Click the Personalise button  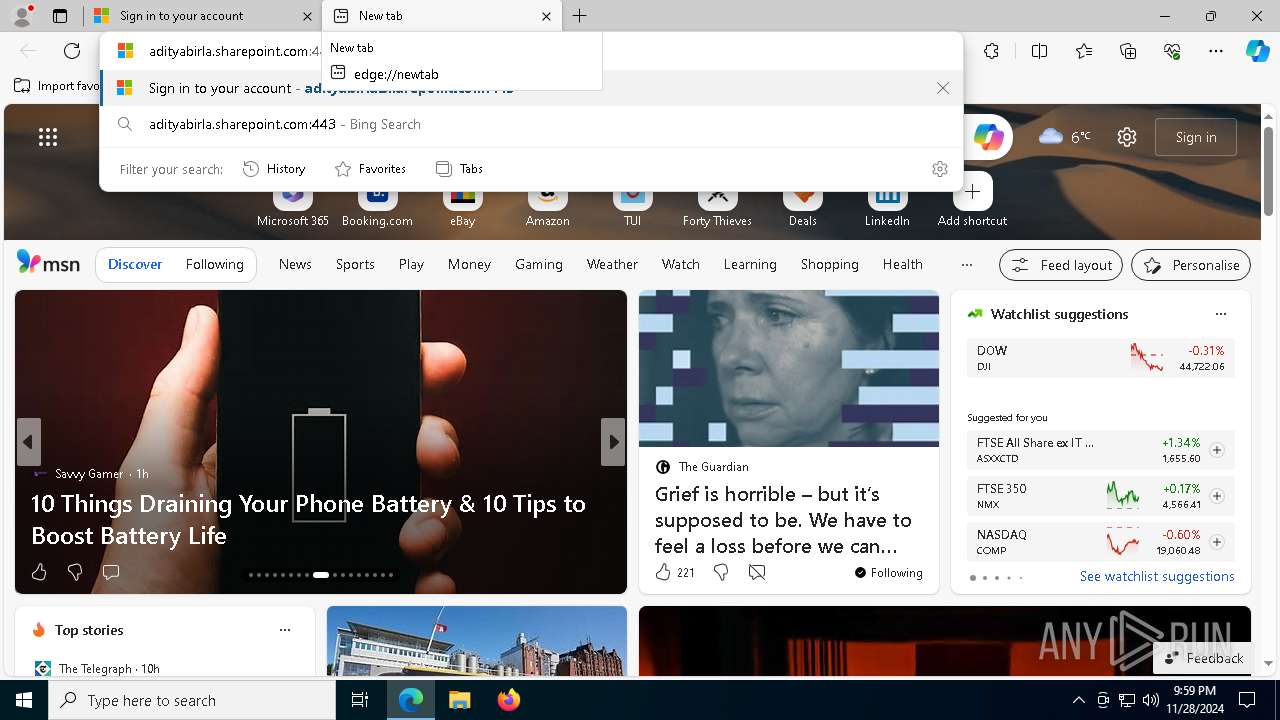[1191, 265]
